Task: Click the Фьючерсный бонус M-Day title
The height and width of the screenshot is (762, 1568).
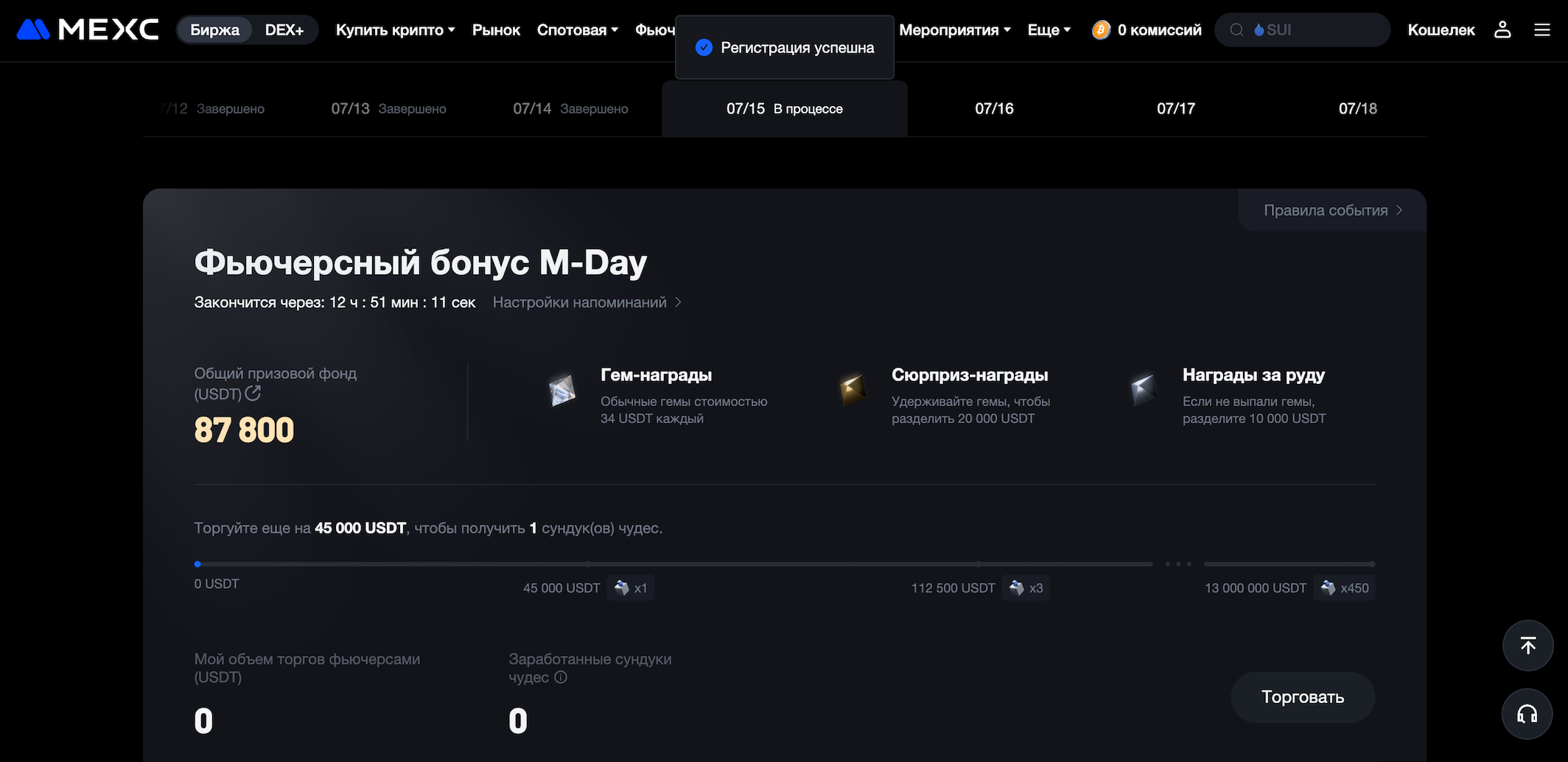Action: tap(421, 262)
